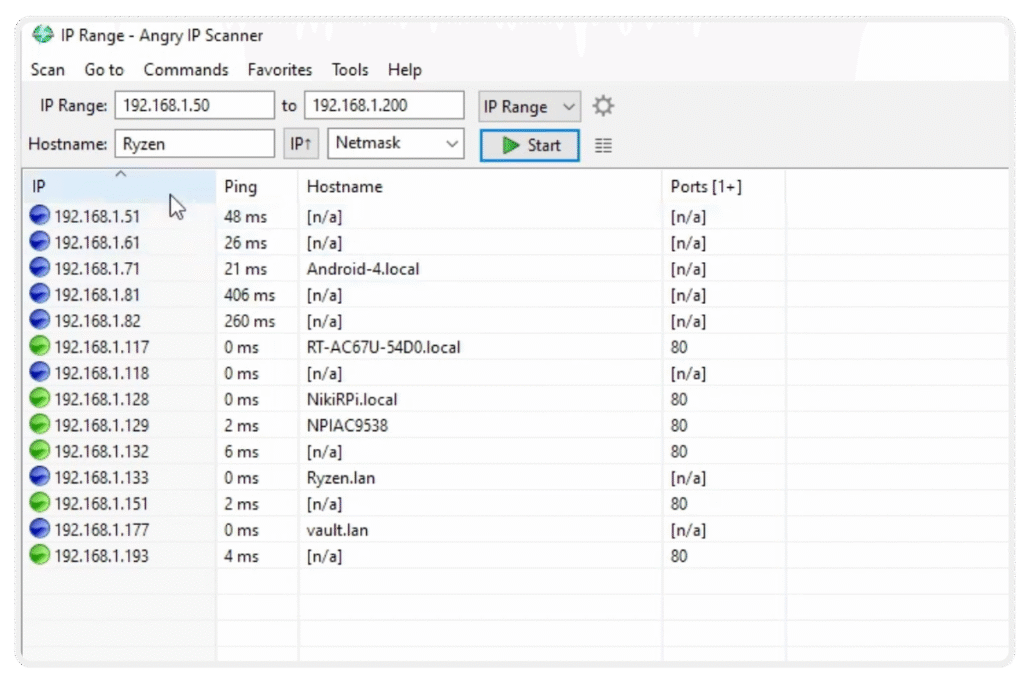Select hostname Android-4.local
Viewport: 1024px width, 683px height.
362,269
